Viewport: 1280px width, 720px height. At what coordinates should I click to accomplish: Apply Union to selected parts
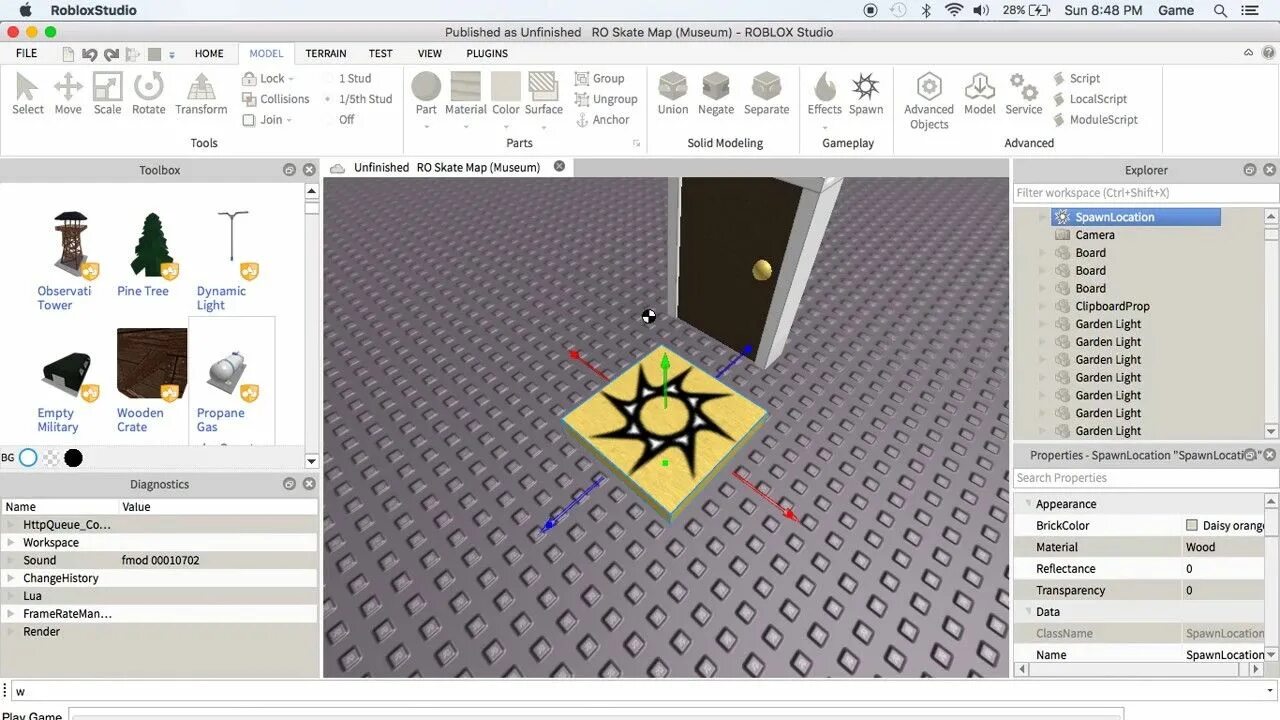pyautogui.click(x=673, y=94)
